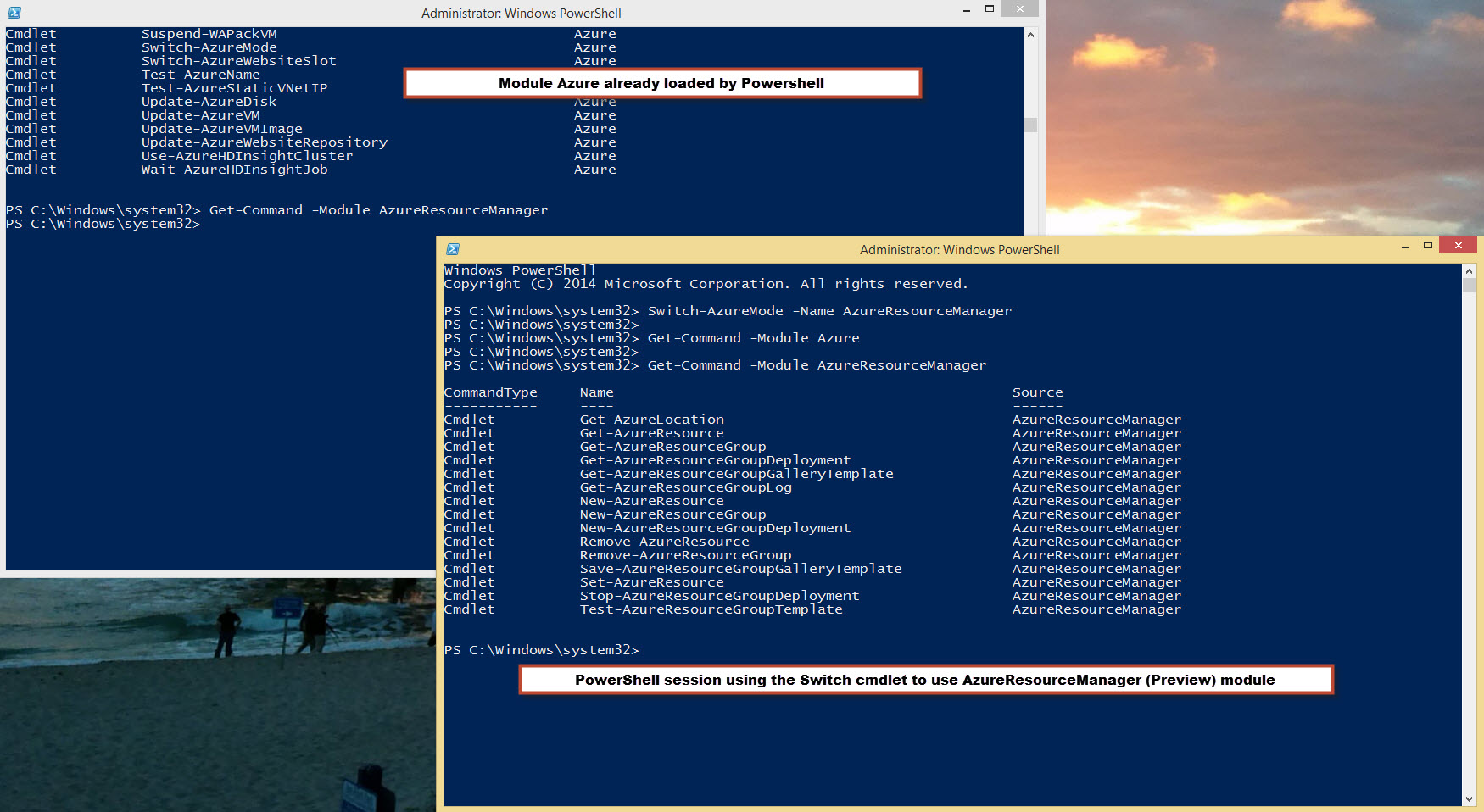This screenshot has width=1484, height=812.
Task: Click 'Test-AzureResourceGroupTemplate' cmdlet name
Action: click(x=711, y=609)
